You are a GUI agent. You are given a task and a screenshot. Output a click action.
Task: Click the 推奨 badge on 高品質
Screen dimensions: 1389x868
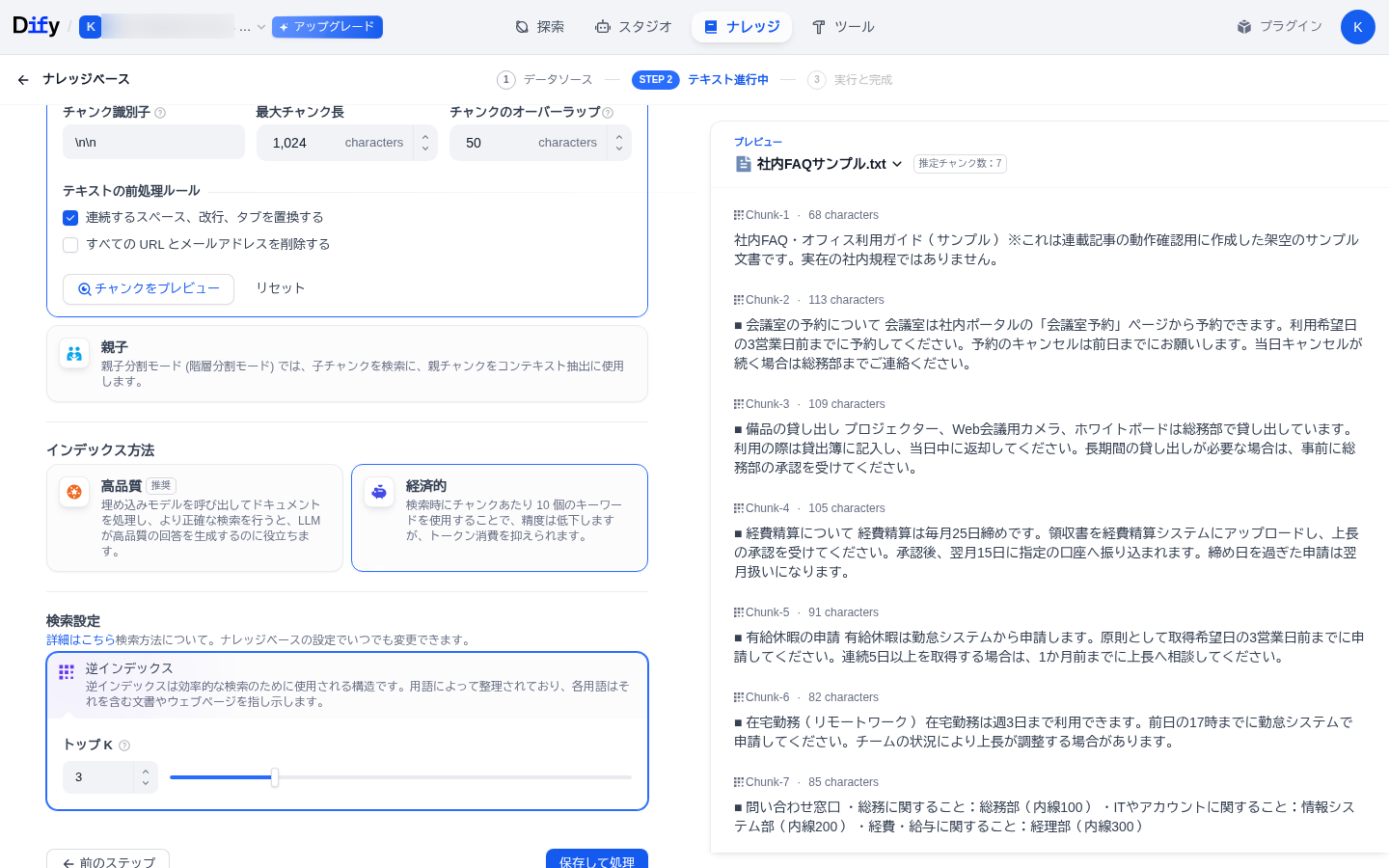[161, 486]
